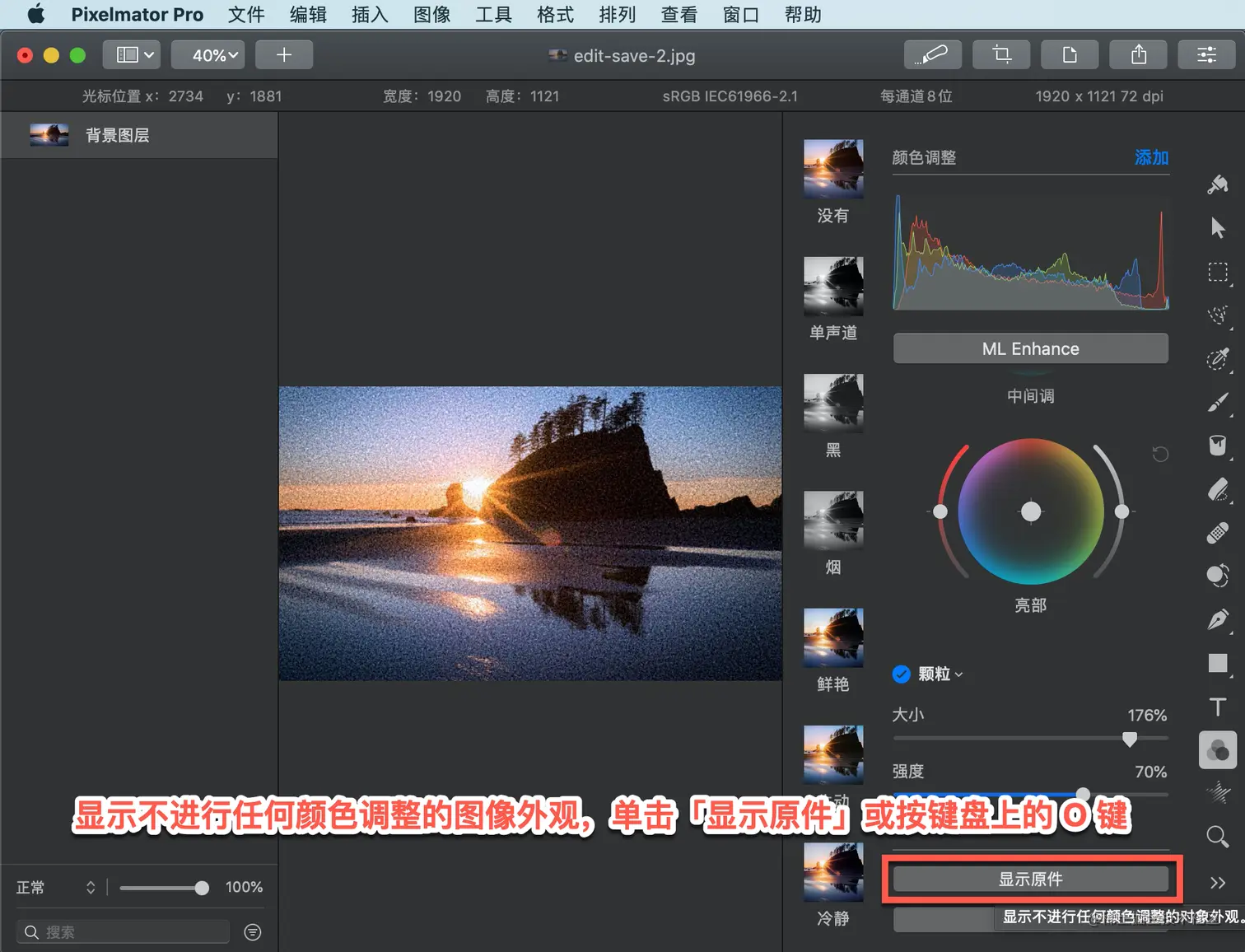Click the sRGB IEC61966-2.1 color profile text
Image resolution: width=1245 pixels, height=952 pixels.
[x=730, y=96]
